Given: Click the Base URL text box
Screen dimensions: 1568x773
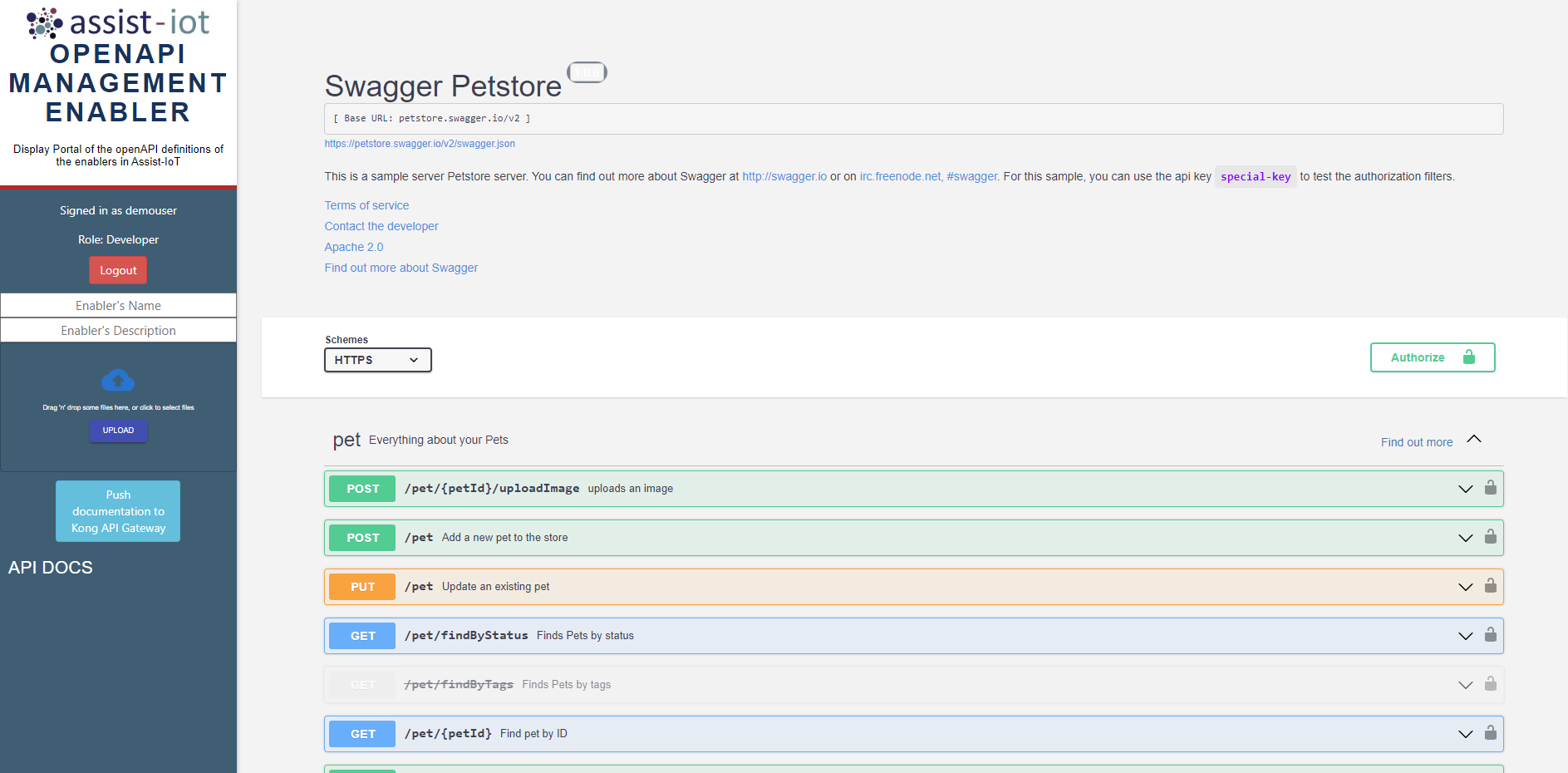Looking at the screenshot, I should tap(914, 119).
